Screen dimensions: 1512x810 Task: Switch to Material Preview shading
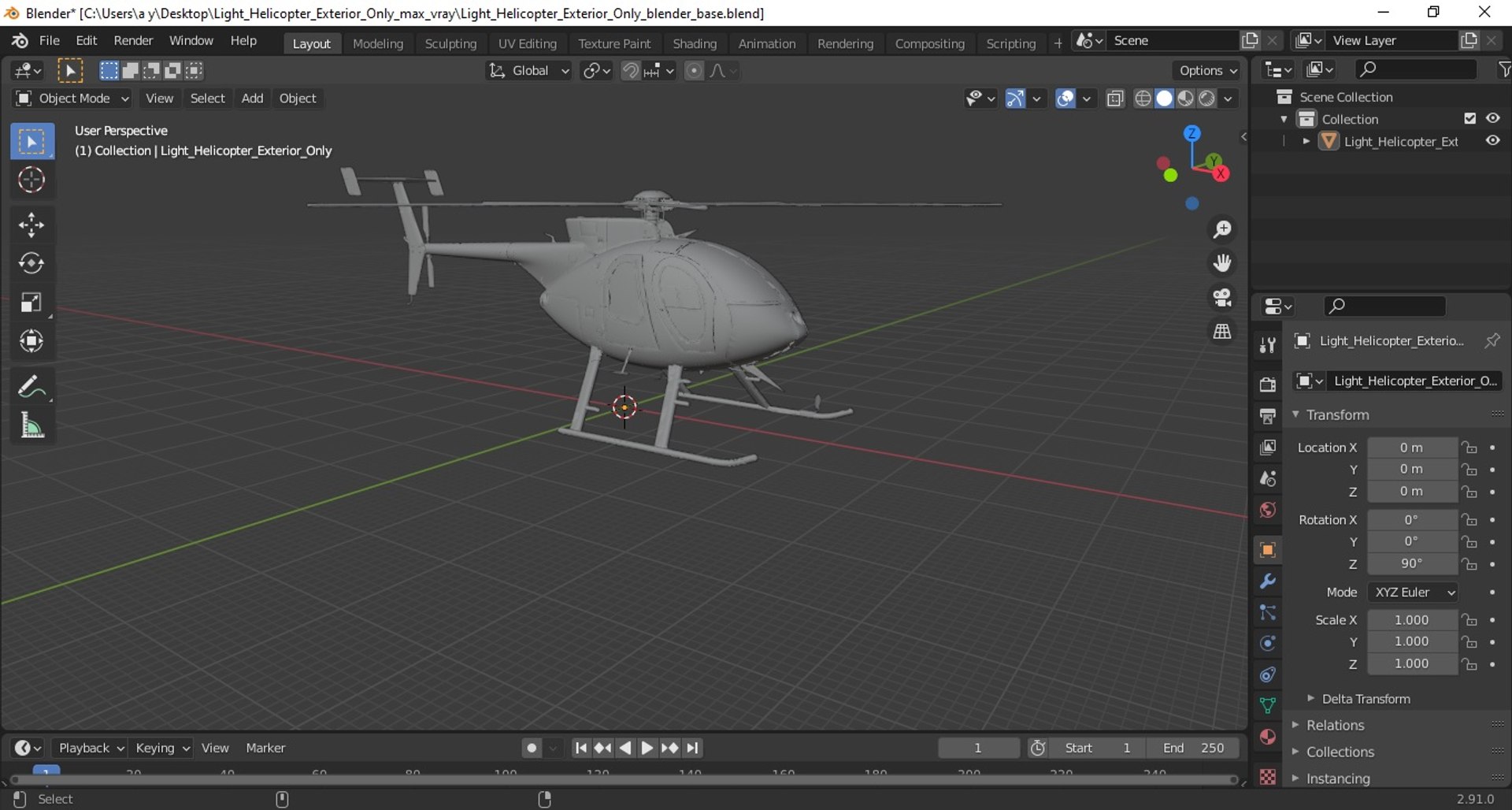(x=1185, y=98)
